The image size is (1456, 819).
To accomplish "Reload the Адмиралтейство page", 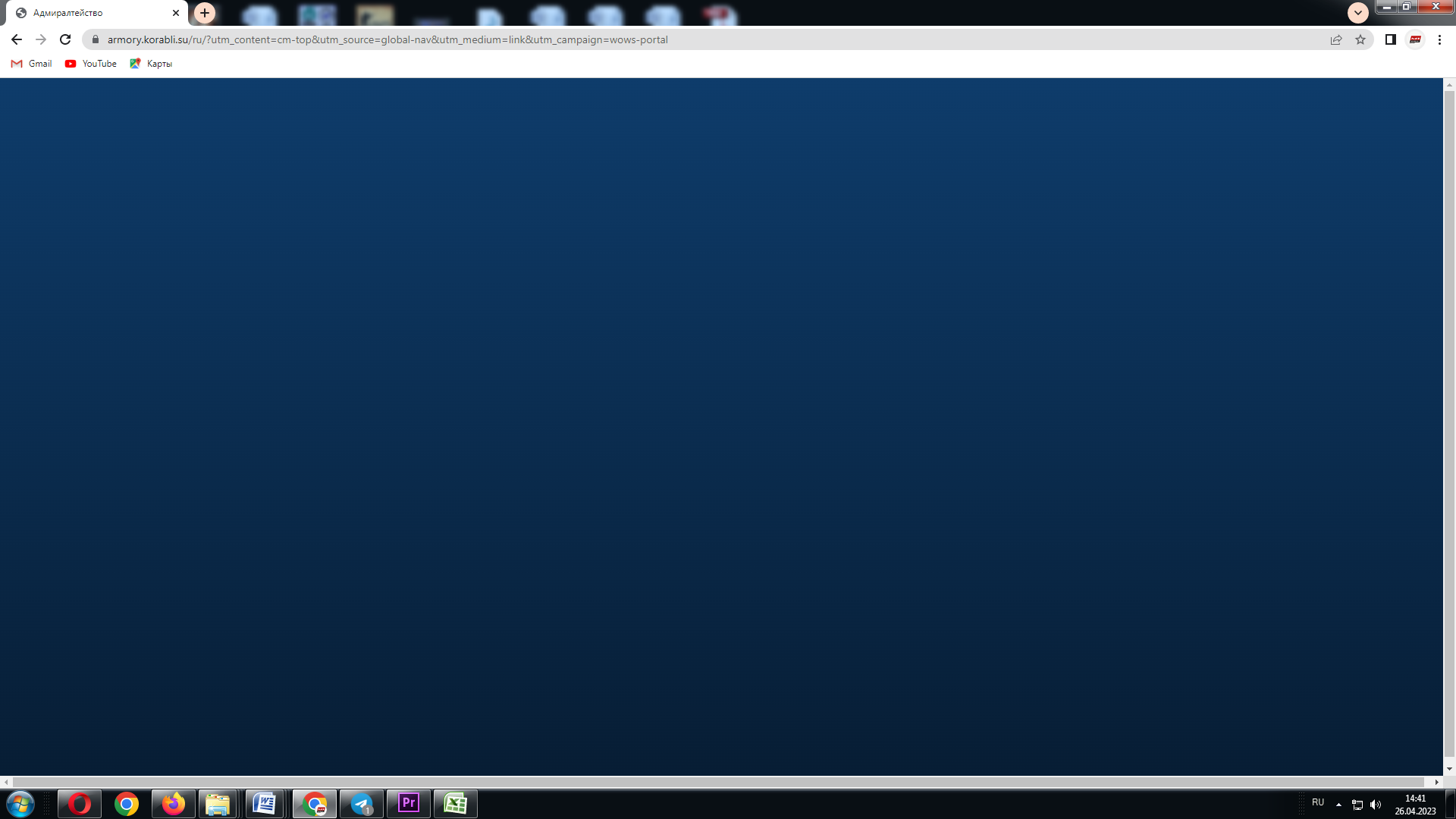I will click(65, 39).
